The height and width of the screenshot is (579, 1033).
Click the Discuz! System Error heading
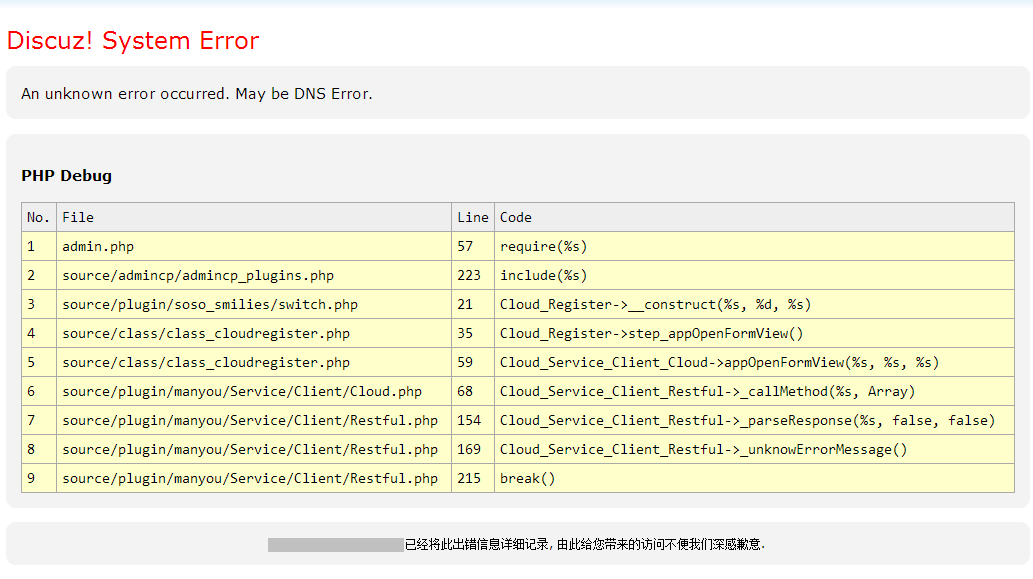coord(132,41)
